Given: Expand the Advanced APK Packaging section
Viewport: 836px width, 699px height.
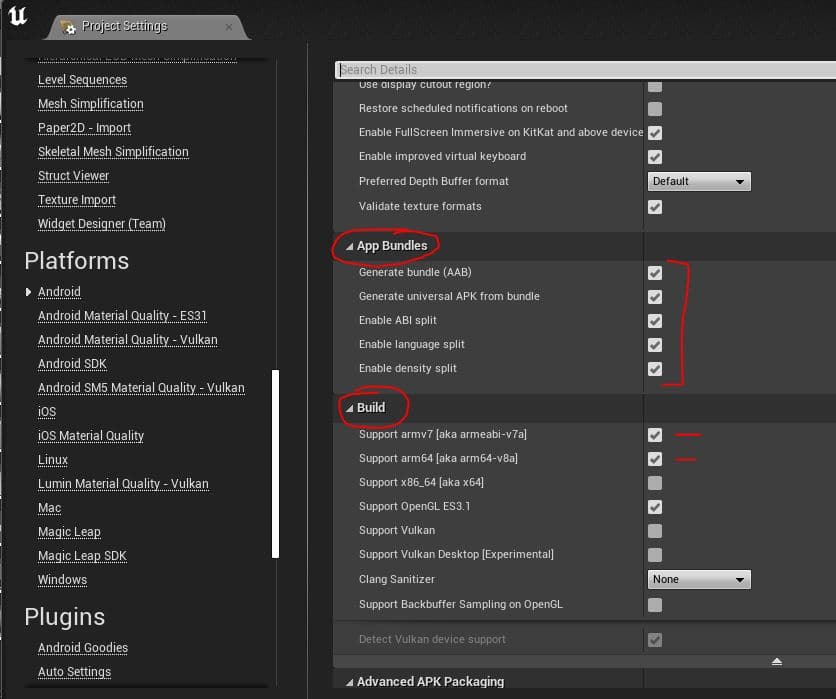Looking at the screenshot, I should (349, 682).
